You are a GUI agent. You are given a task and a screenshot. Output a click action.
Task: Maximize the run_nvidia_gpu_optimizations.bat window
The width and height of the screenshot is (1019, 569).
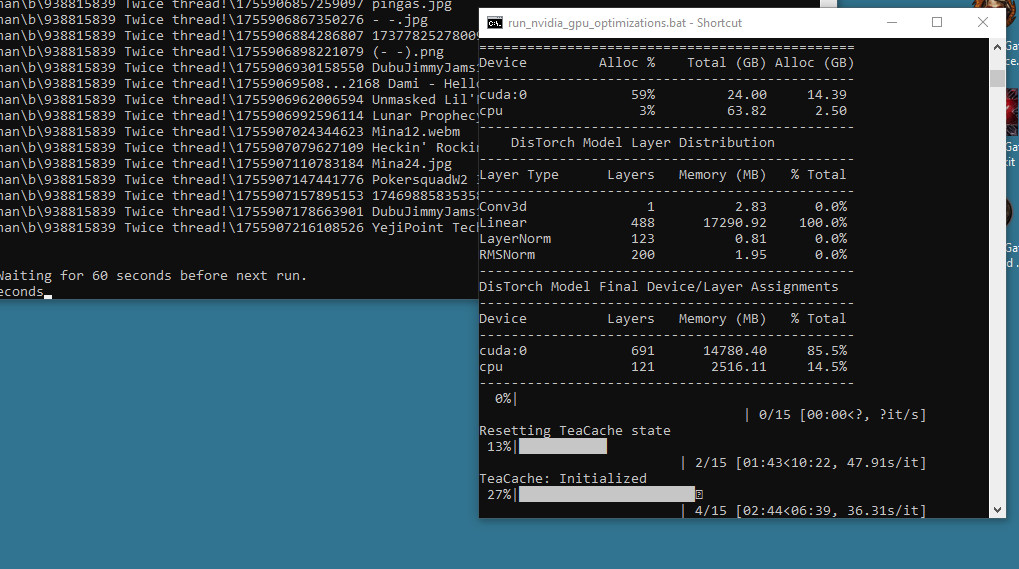(x=936, y=23)
